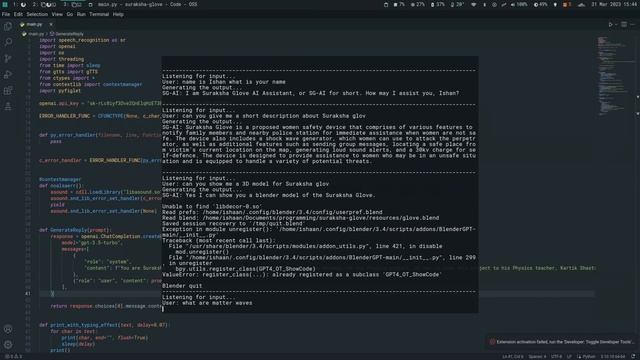Click 'User: what are matter waves' terminal line
The width and height of the screenshot is (640, 360).
207,303
